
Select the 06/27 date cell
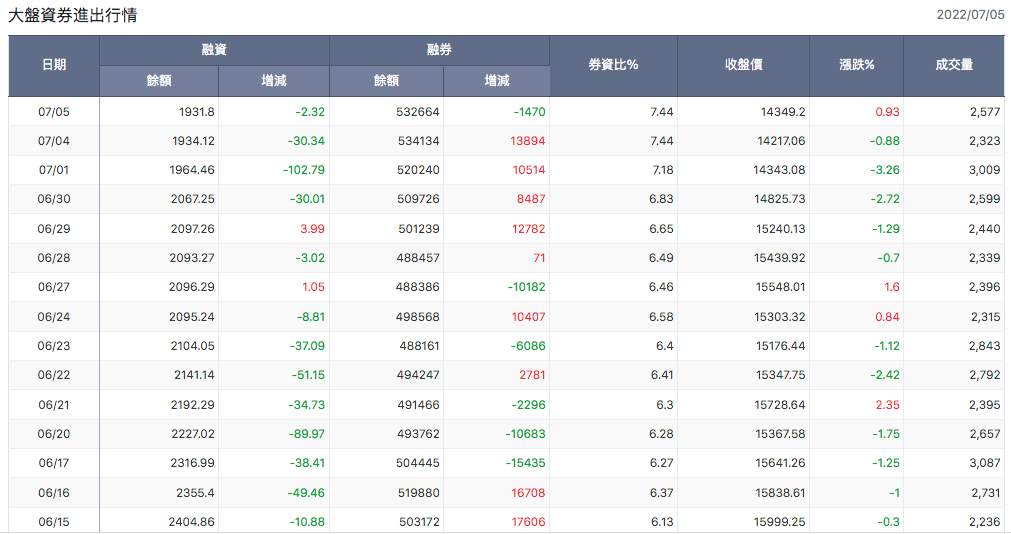tap(54, 287)
